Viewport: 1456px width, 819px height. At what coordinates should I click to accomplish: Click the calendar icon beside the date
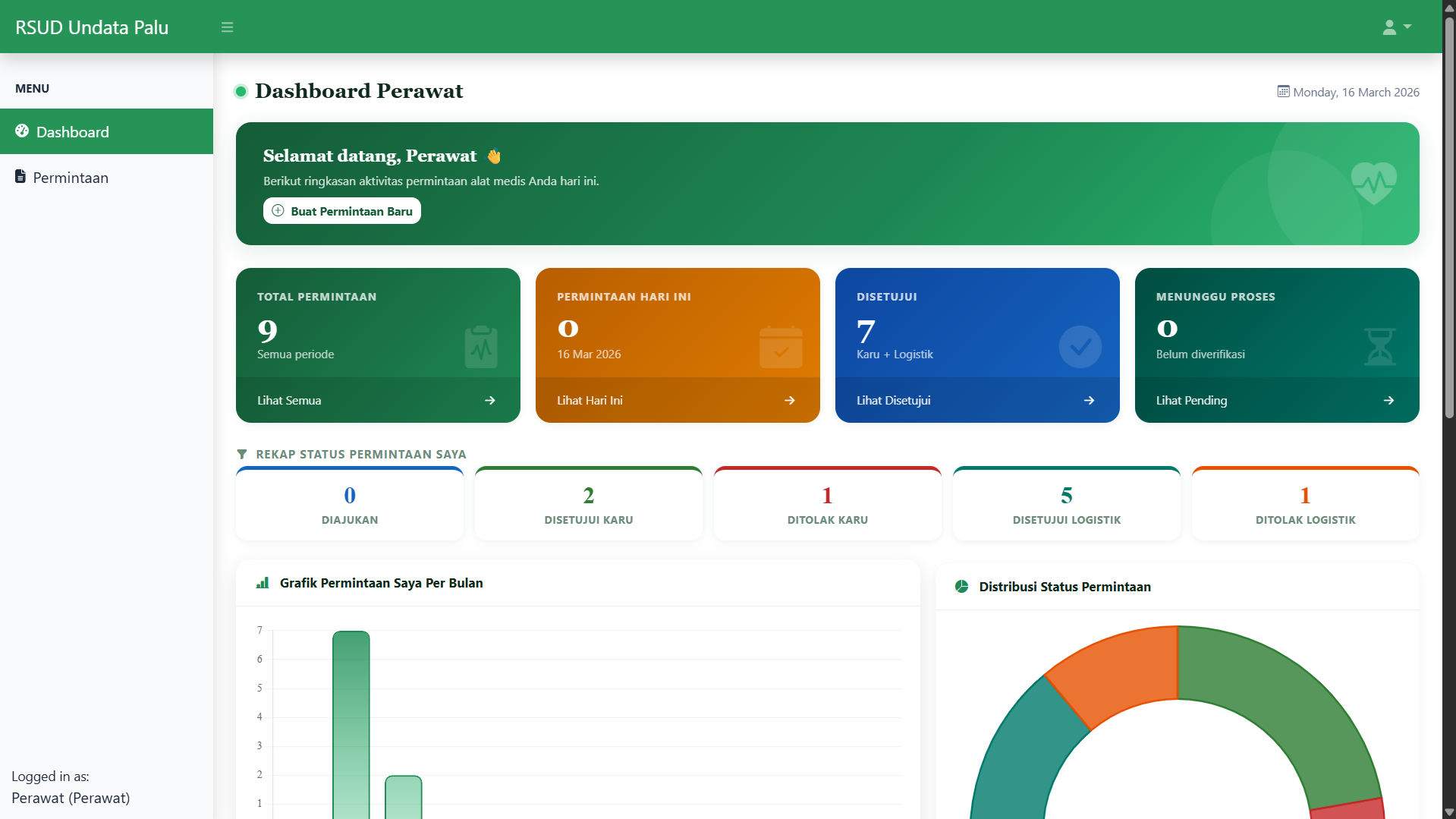tap(1283, 92)
